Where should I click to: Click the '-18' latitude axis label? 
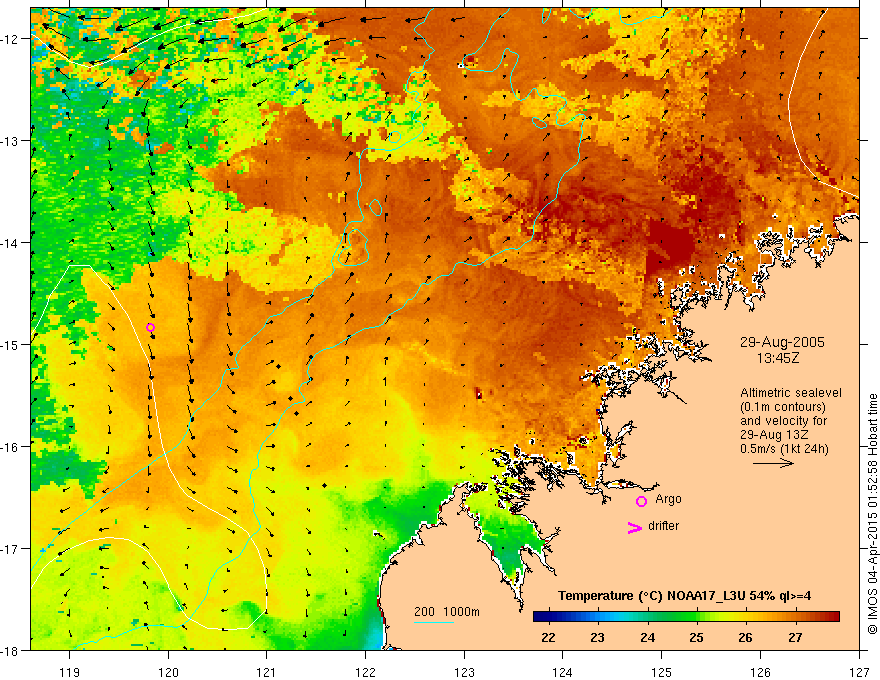pos(11,650)
